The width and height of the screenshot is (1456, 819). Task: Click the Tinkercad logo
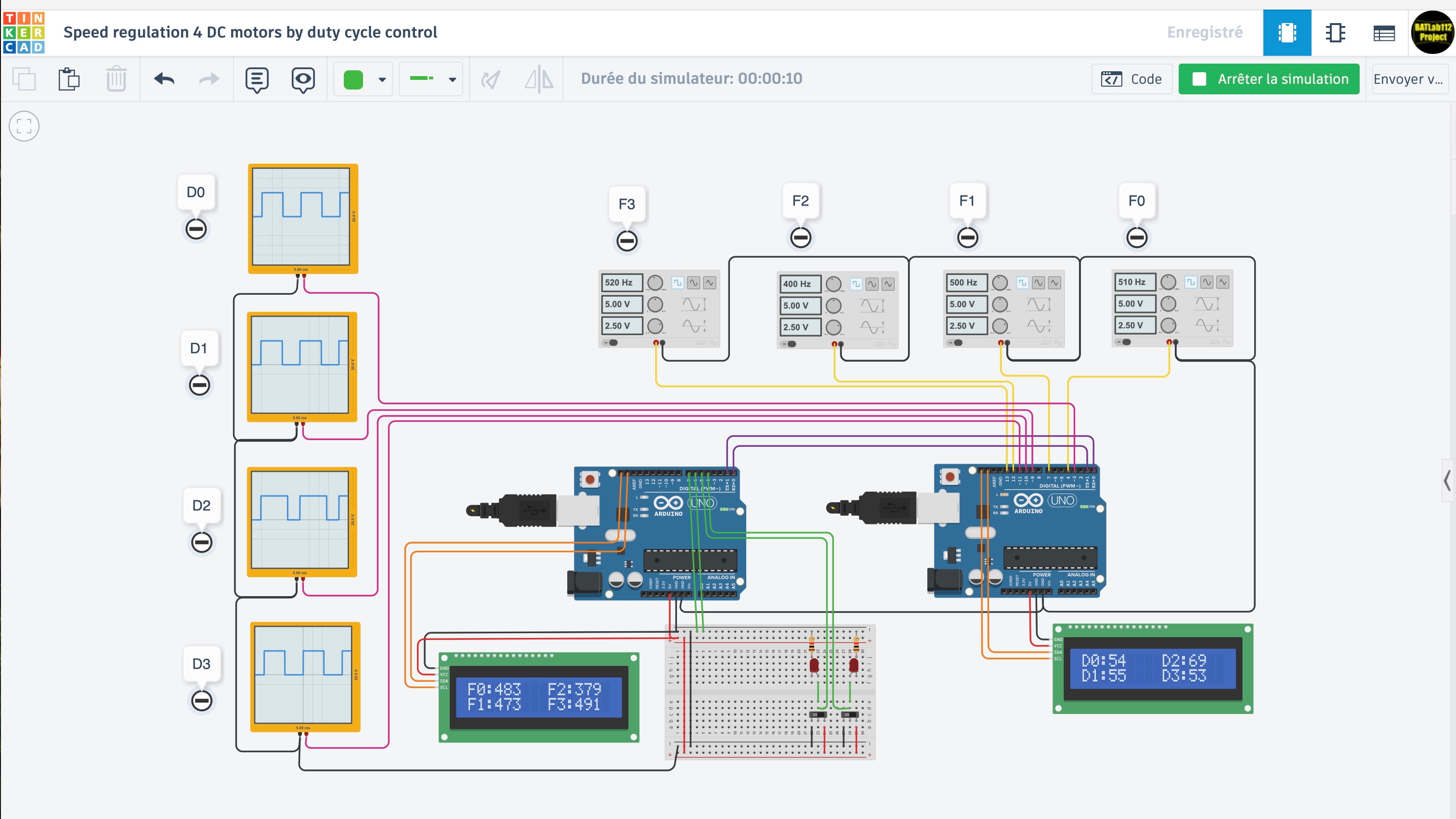(x=24, y=33)
